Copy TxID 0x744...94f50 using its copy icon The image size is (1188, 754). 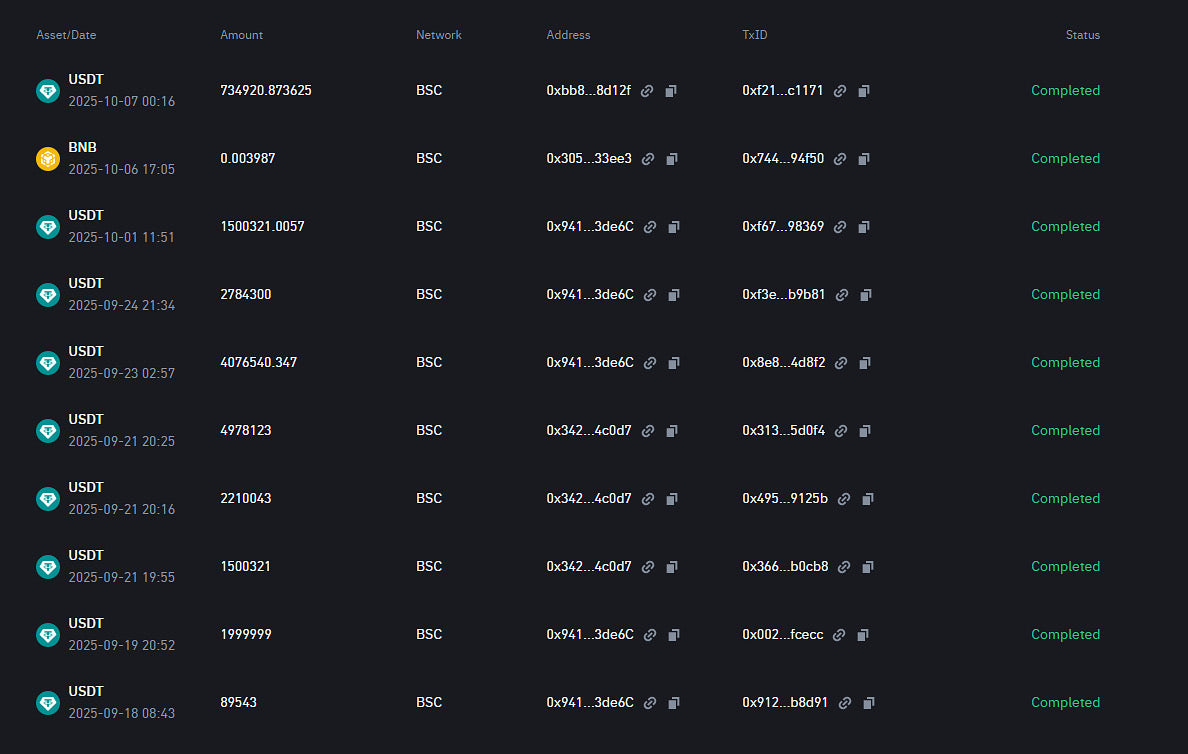[864, 159]
